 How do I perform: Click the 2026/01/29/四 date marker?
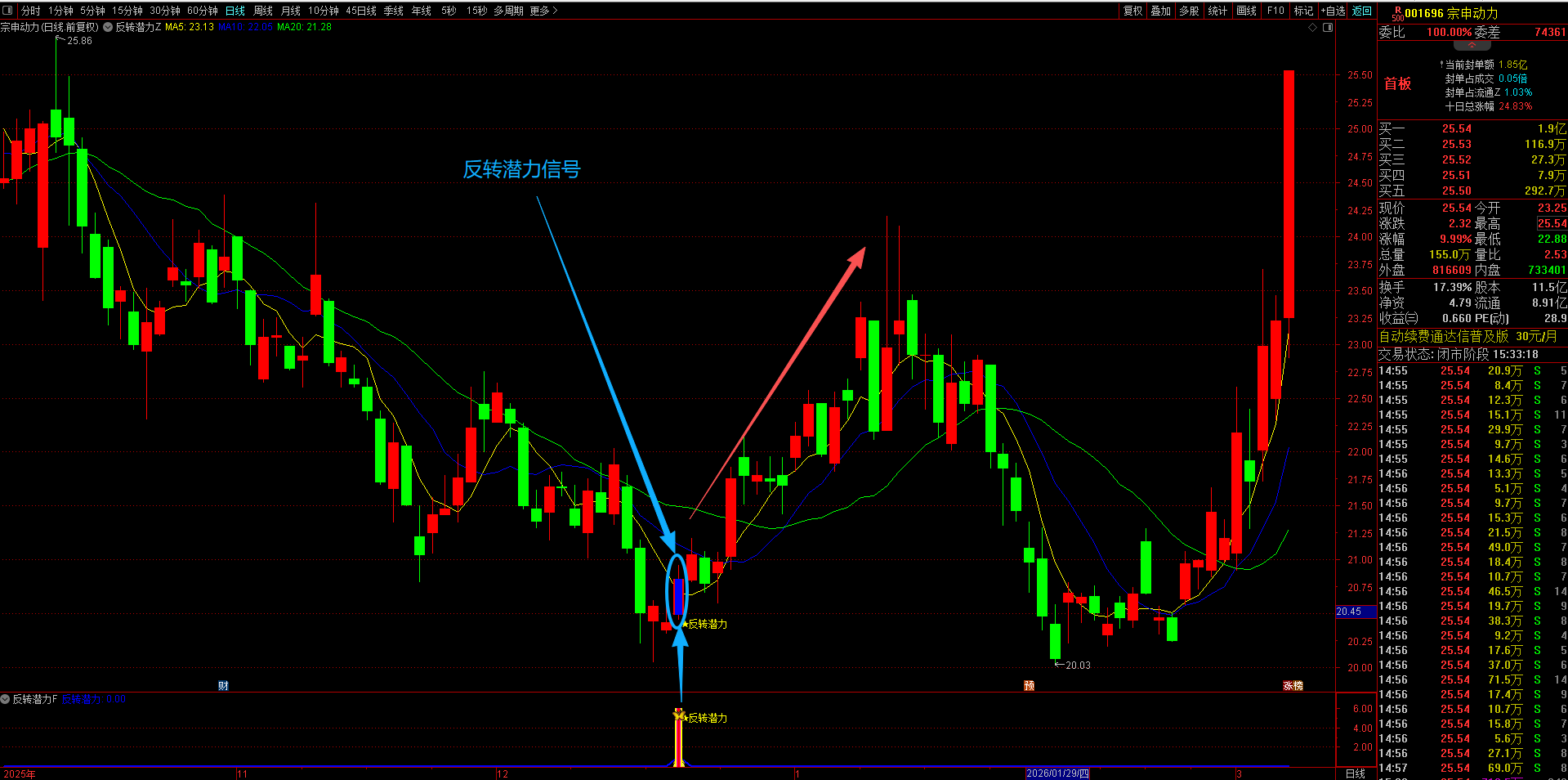click(x=1057, y=773)
